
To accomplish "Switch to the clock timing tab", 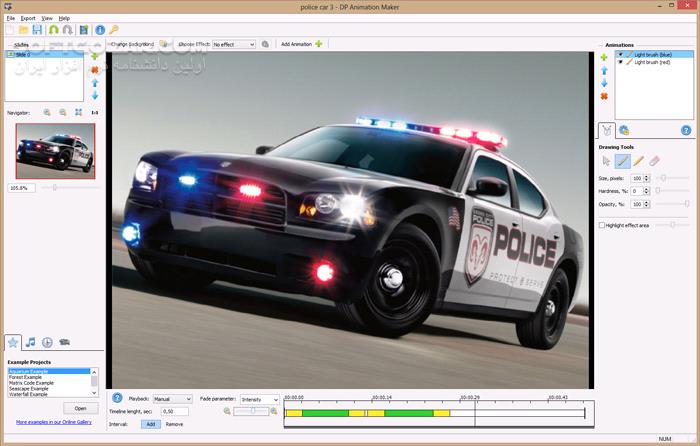I will 47,342.
